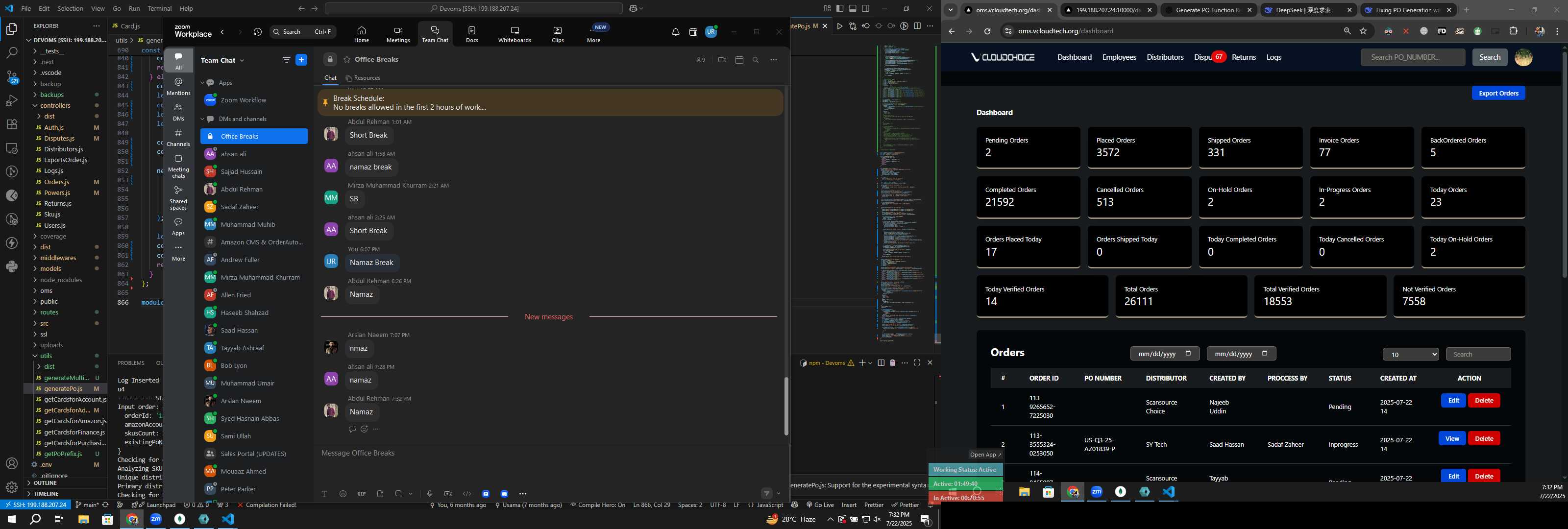Open the Sajjad Hussain chat

[x=254, y=171]
